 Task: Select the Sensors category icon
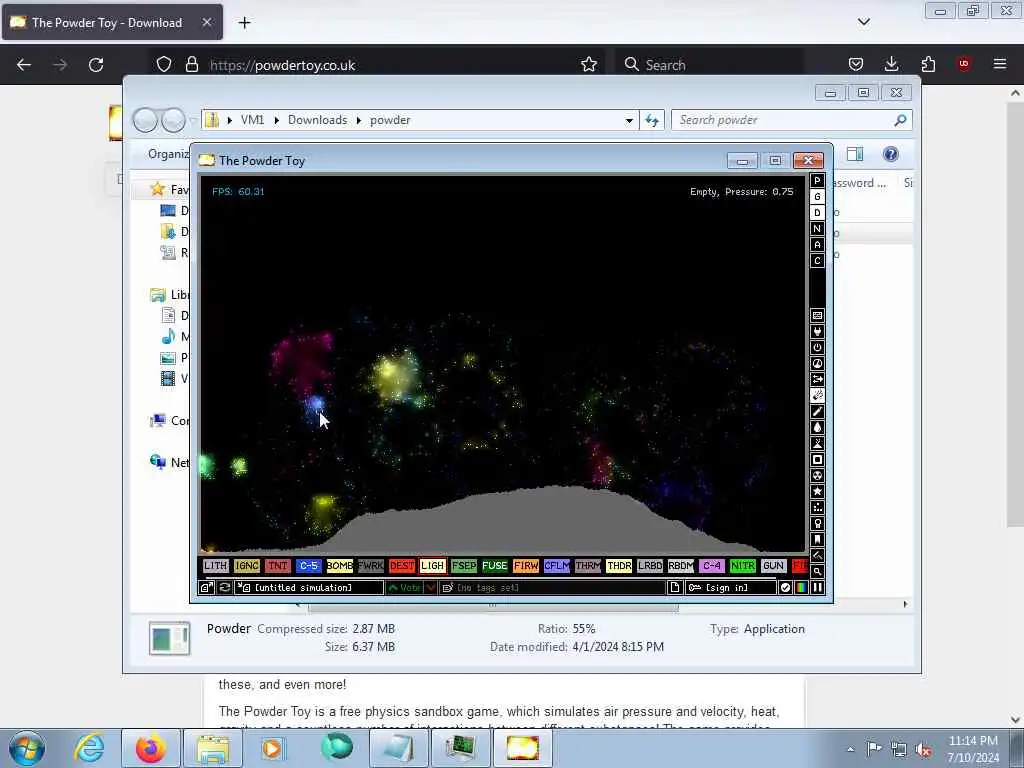pos(817,364)
